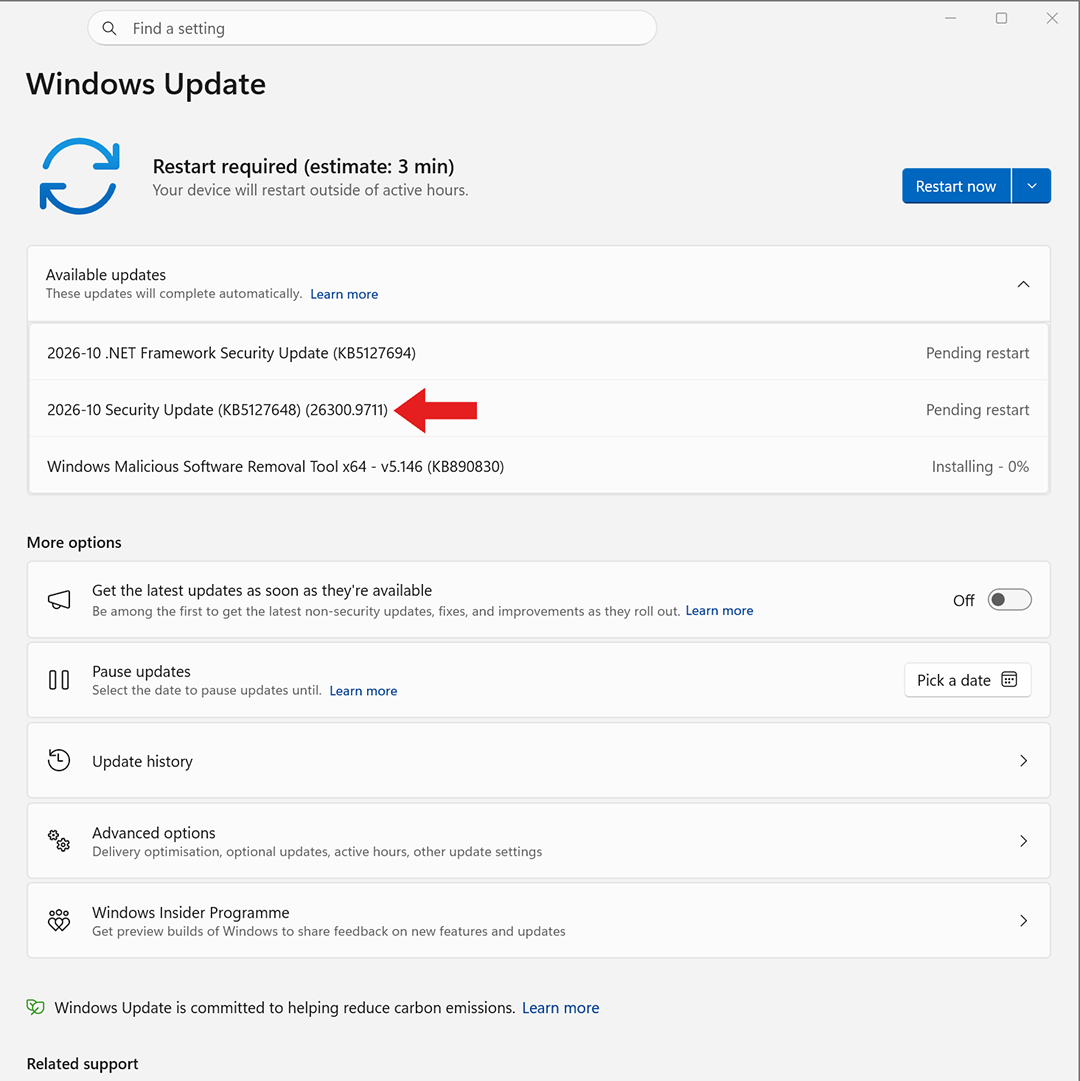1080x1081 pixels.
Task: Click the Pause updates icon
Action: tap(59, 680)
